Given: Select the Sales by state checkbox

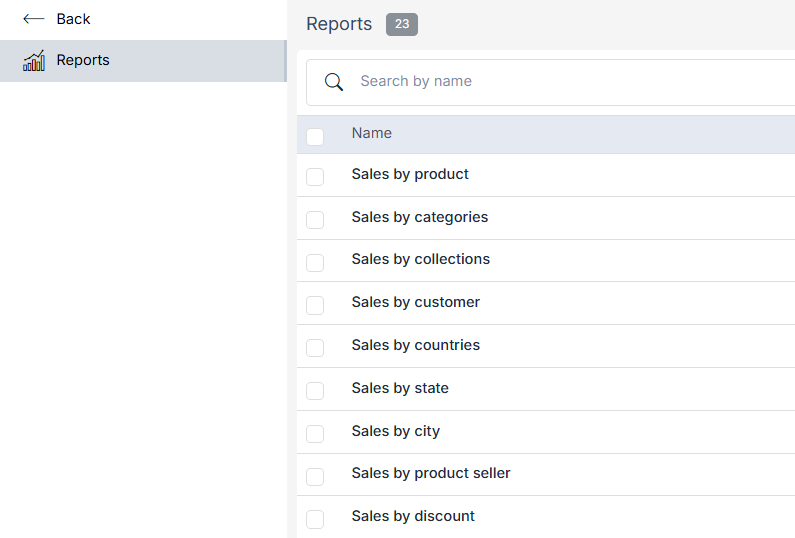Looking at the screenshot, I should coord(315,391).
